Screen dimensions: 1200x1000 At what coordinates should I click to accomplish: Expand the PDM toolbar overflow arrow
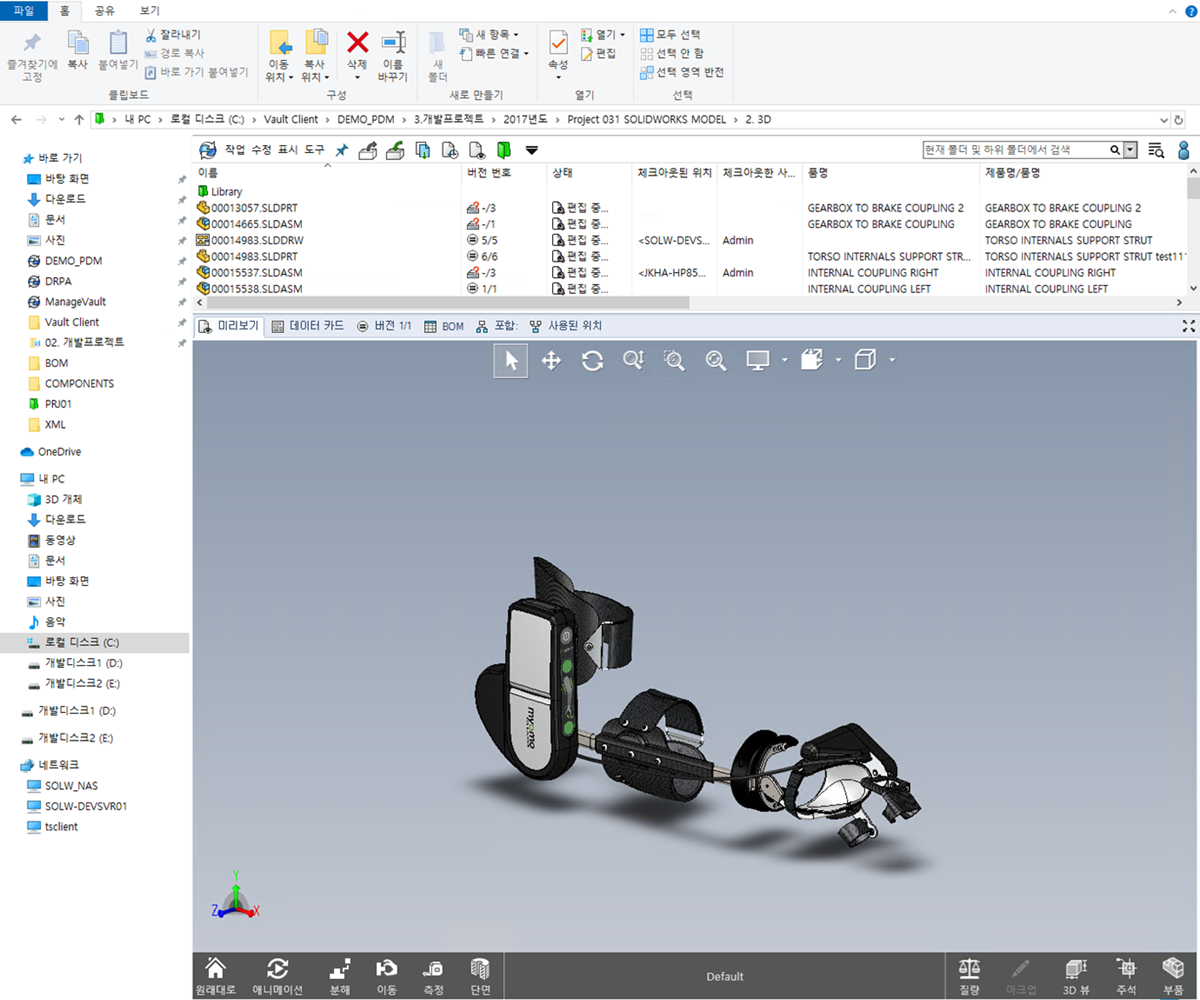[x=532, y=151]
